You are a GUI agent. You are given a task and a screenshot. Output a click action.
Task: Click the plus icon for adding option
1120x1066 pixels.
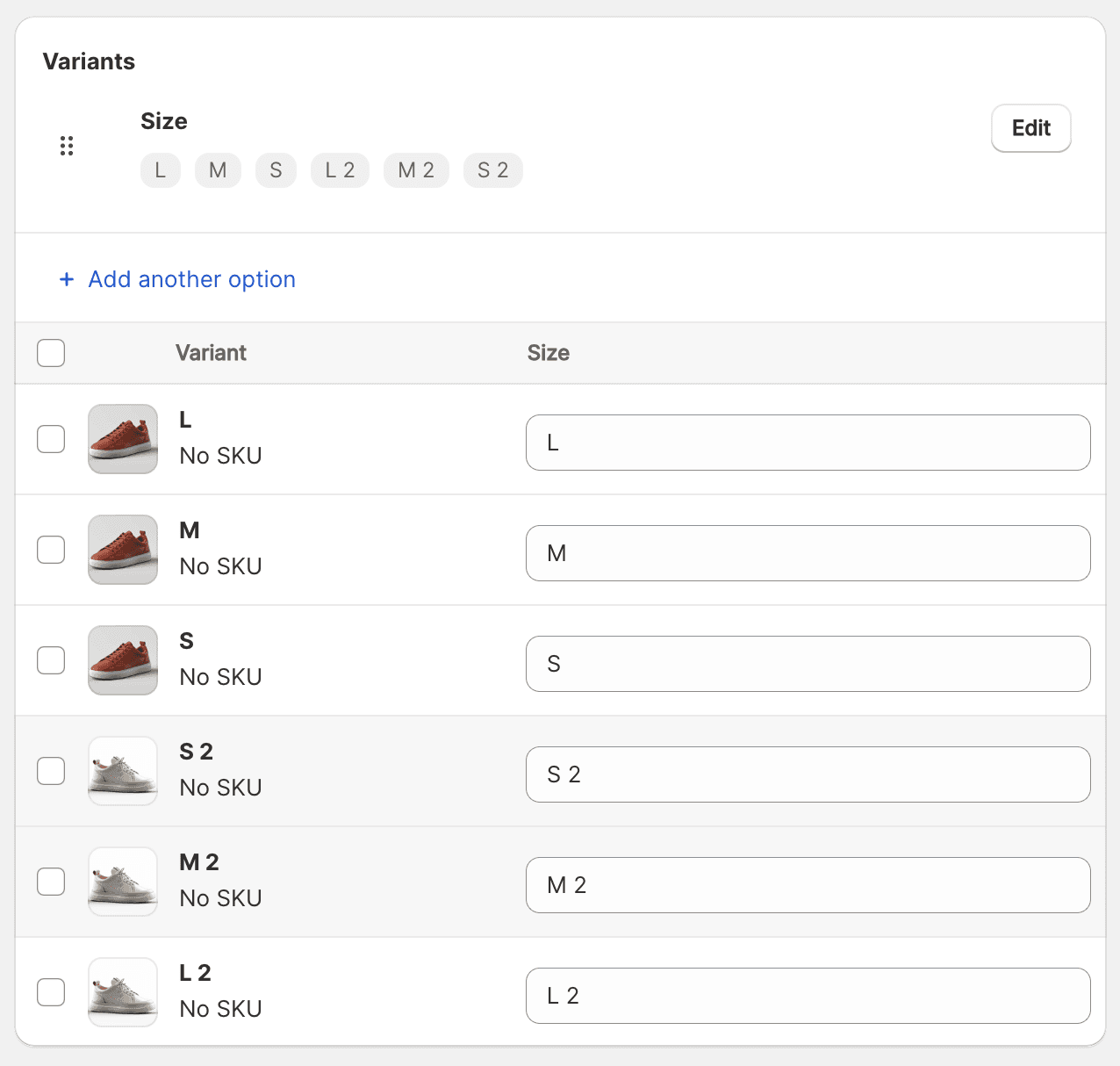pos(67,279)
